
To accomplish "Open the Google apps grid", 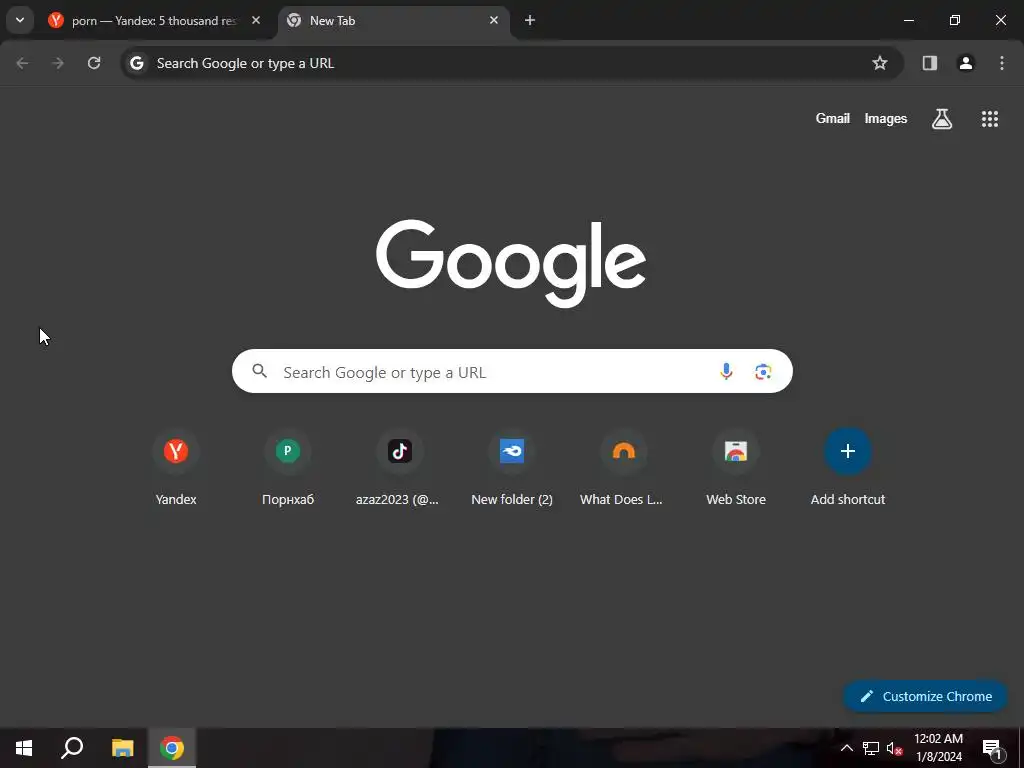I will coord(989,118).
